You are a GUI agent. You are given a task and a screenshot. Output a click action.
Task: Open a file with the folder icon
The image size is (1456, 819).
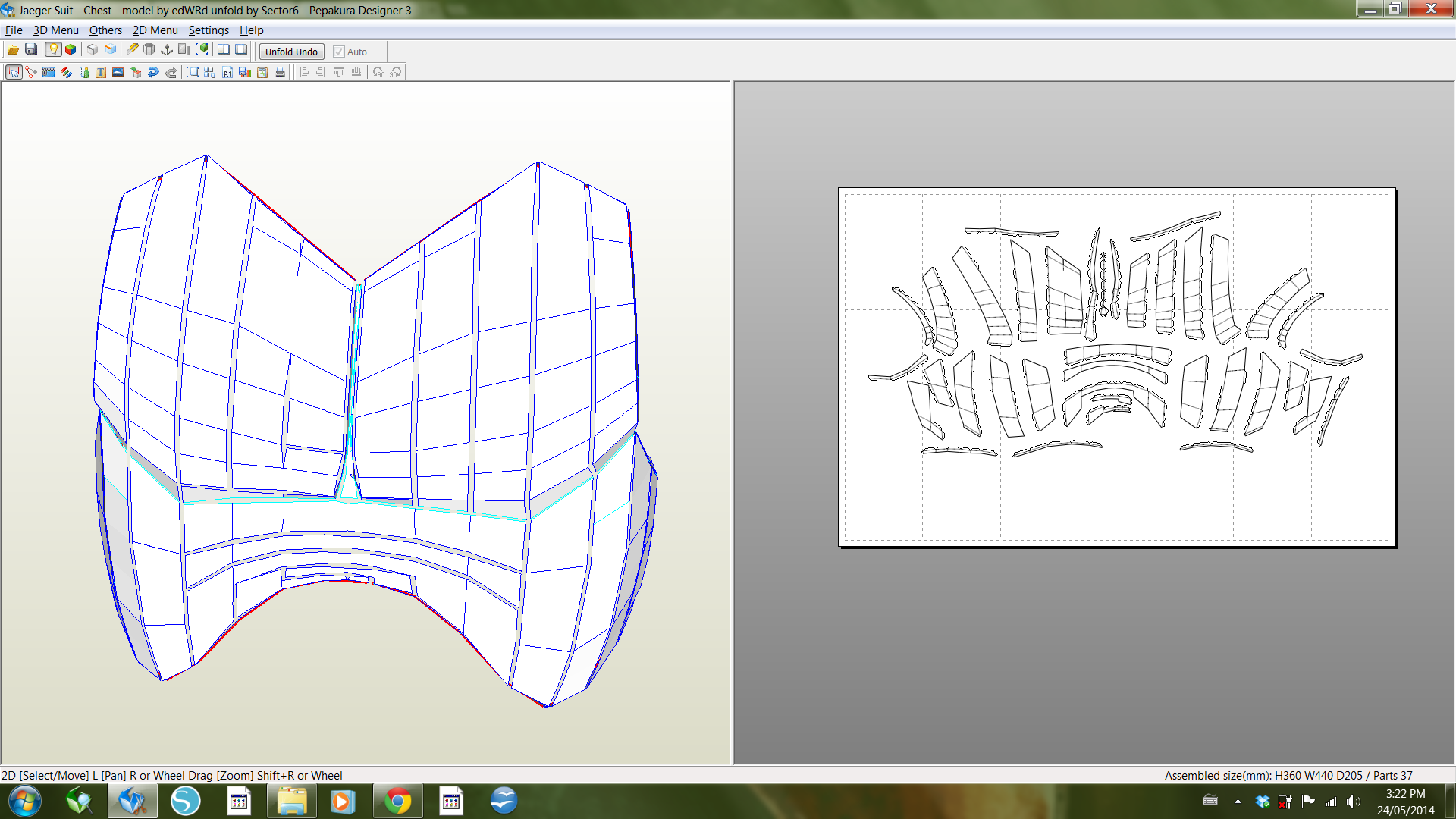(13, 50)
